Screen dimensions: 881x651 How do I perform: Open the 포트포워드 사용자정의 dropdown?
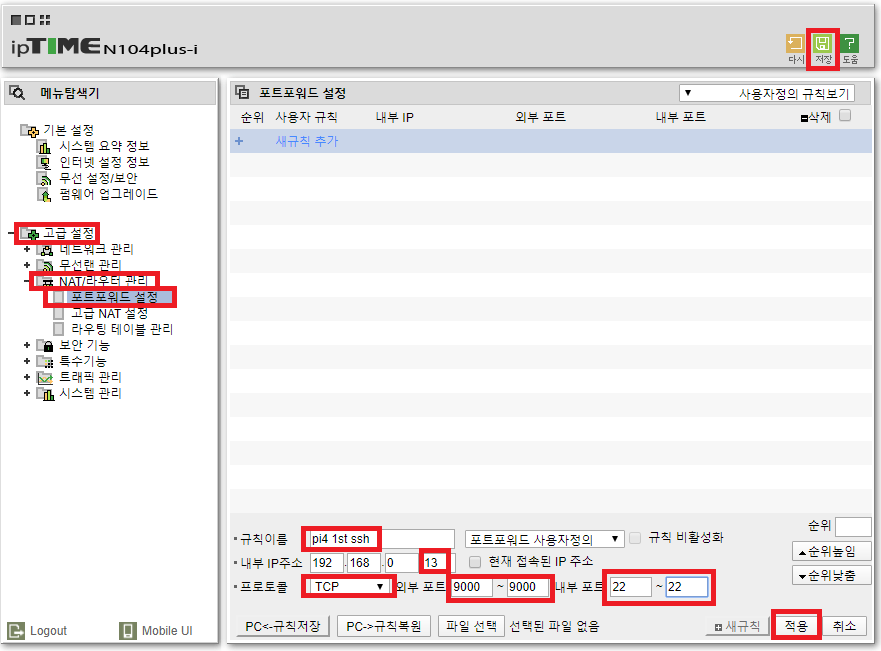pos(544,539)
